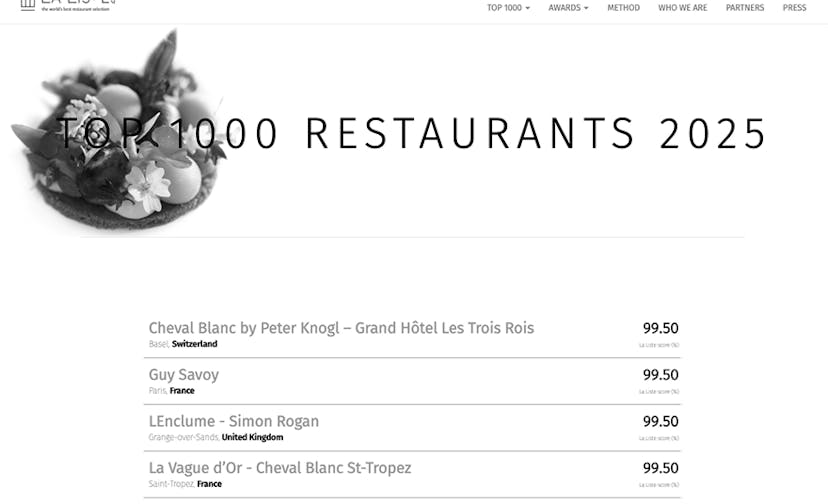Click the La Liste logo icon
Image resolution: width=828 pixels, height=504 pixels.
(28, 4)
